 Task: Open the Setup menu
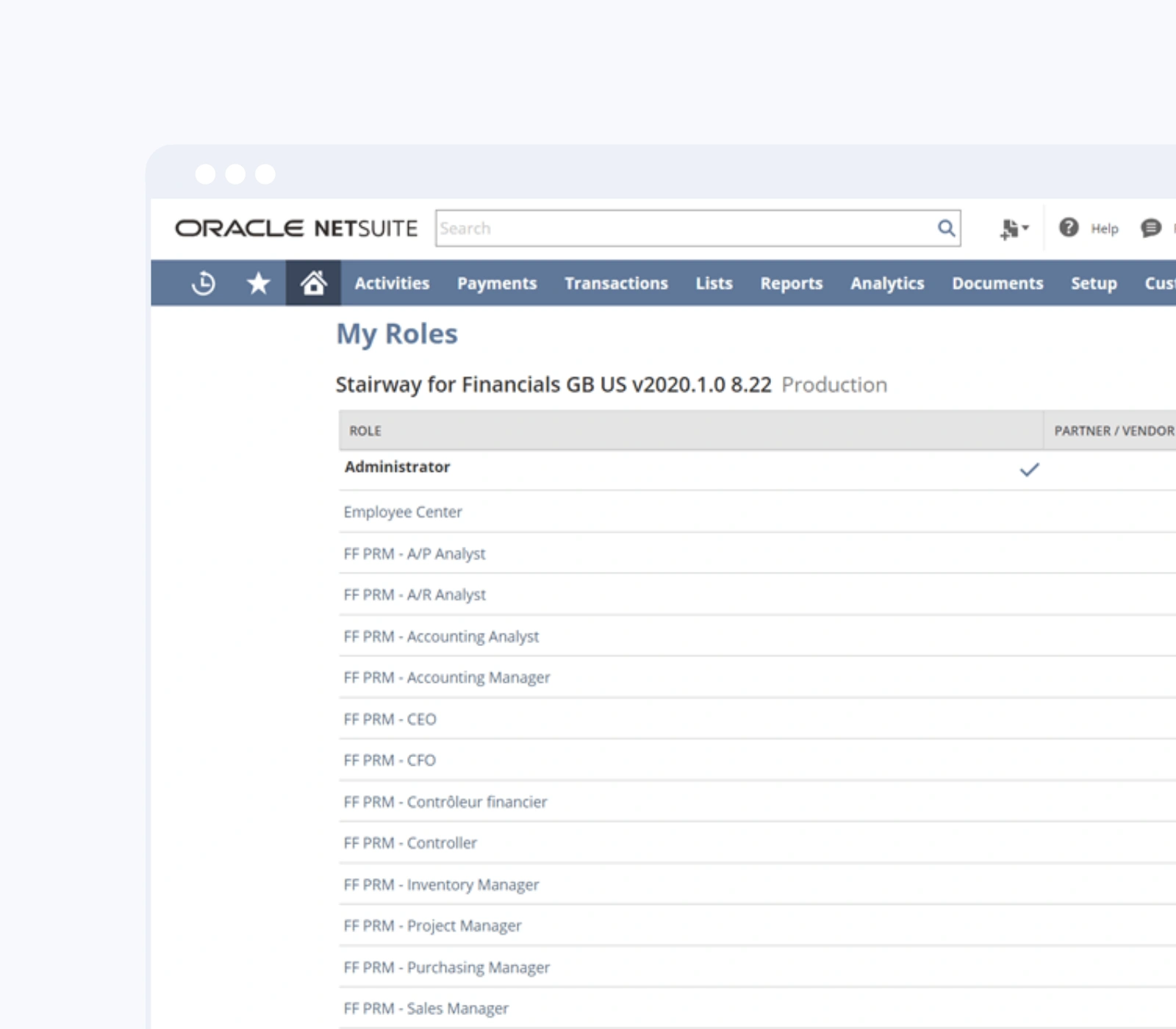1094,283
